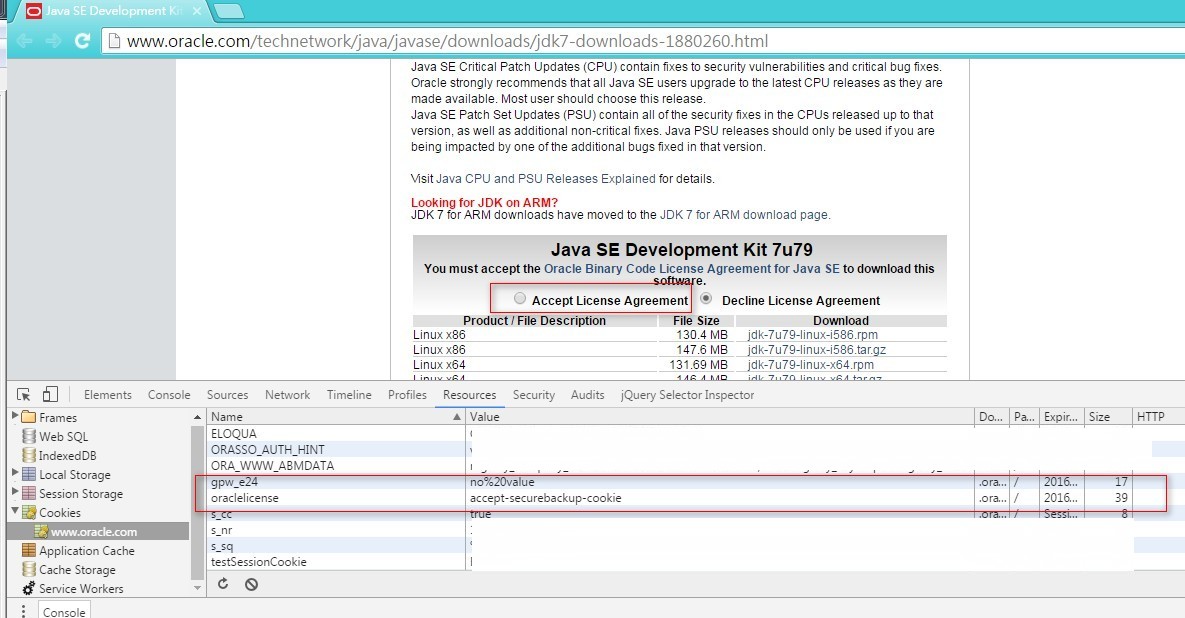Click the Session Storage grid icon
1185x618 pixels.
29,493
